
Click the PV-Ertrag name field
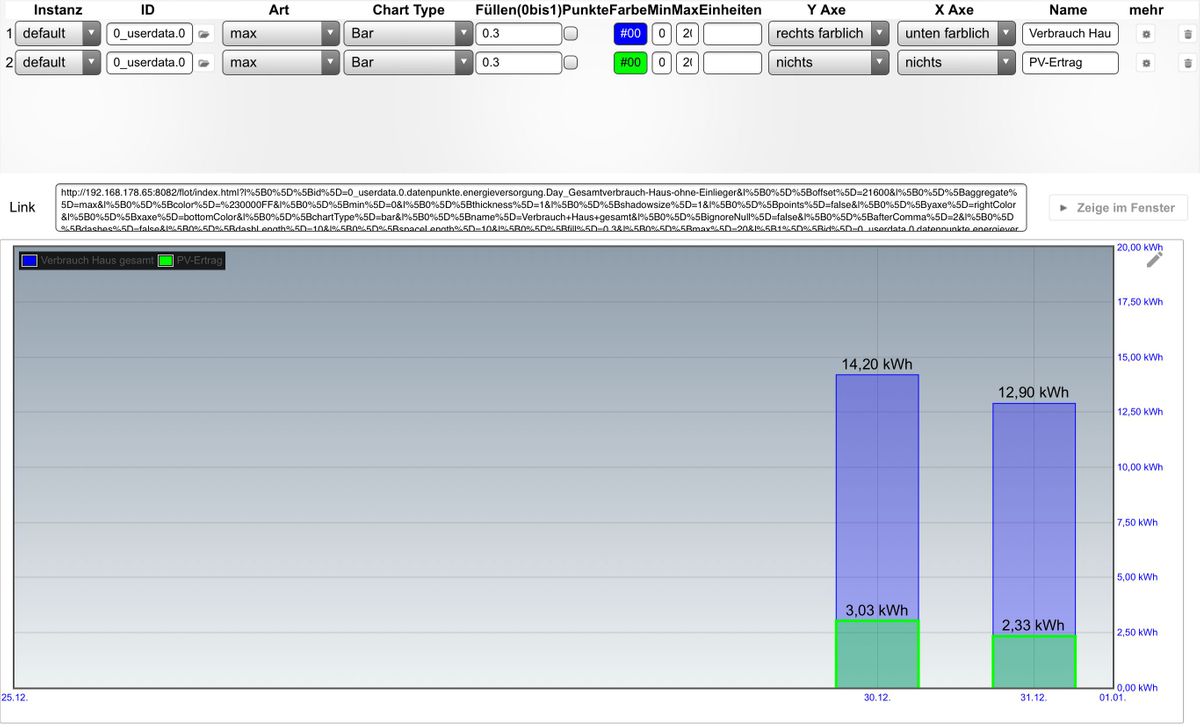1069,62
